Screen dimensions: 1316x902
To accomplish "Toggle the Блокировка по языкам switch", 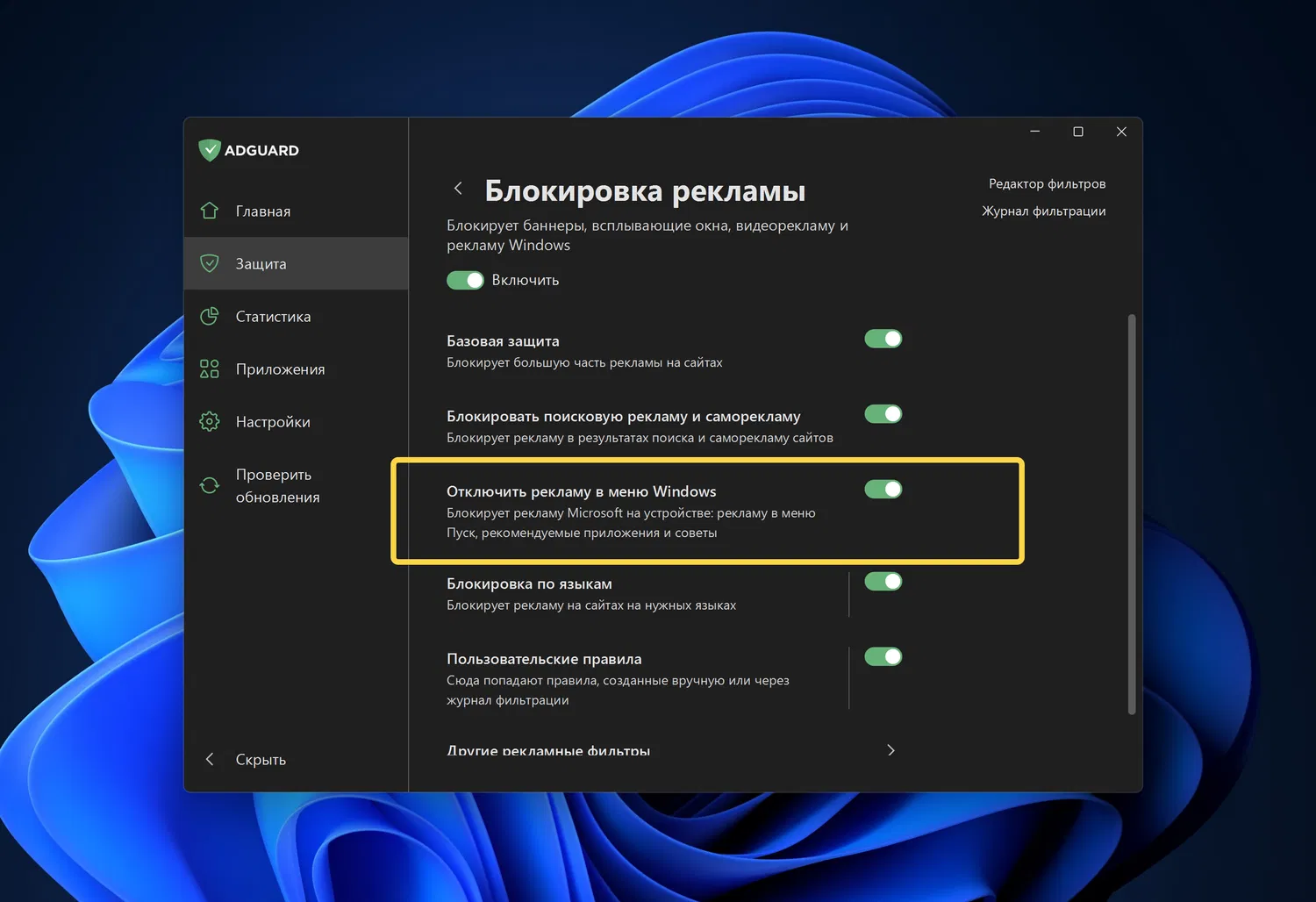I will tap(883, 582).
